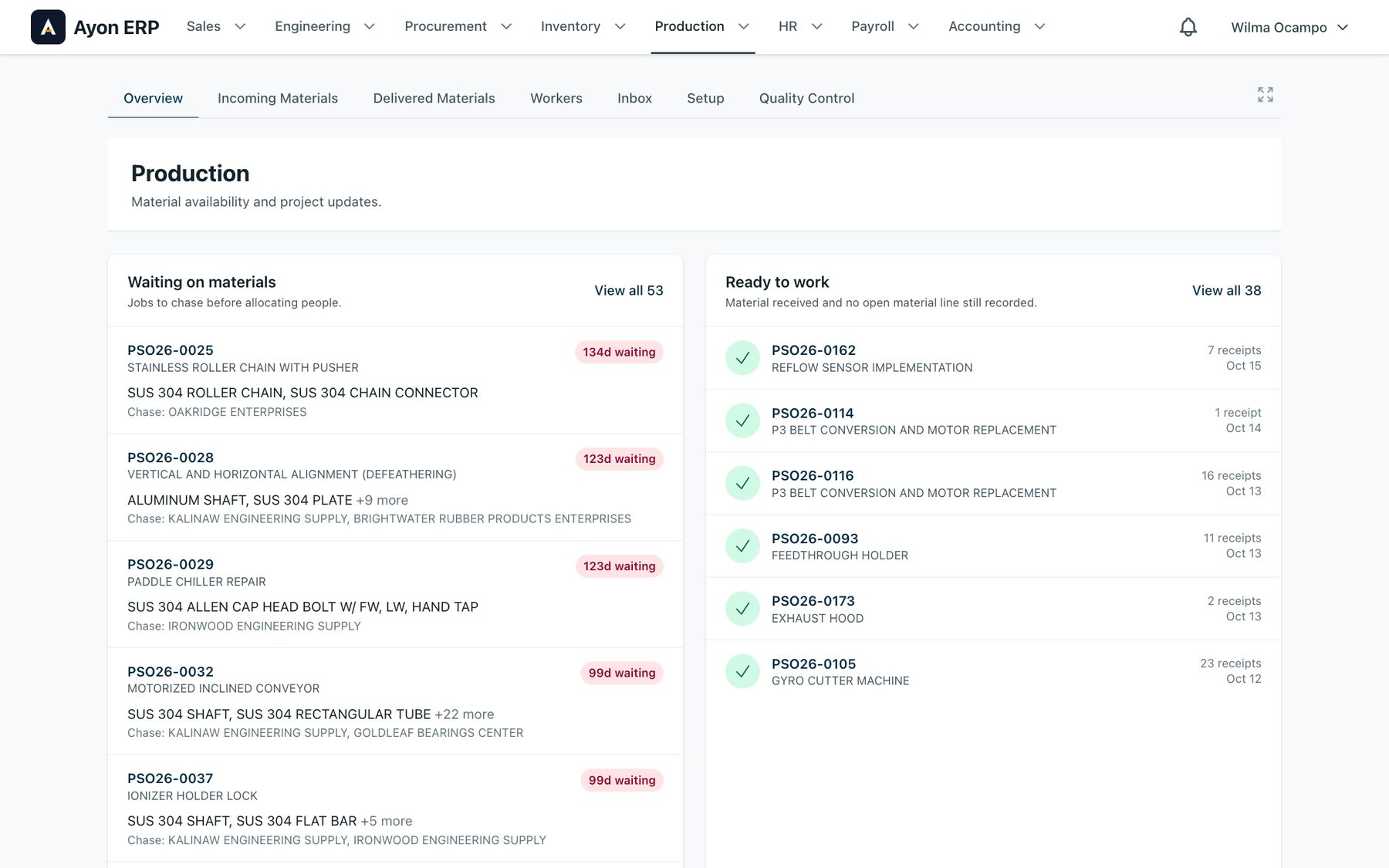Screen dimensions: 1389x868
Task: Open job PSO26-0029 paddle chiller repair
Action: [x=395, y=594]
